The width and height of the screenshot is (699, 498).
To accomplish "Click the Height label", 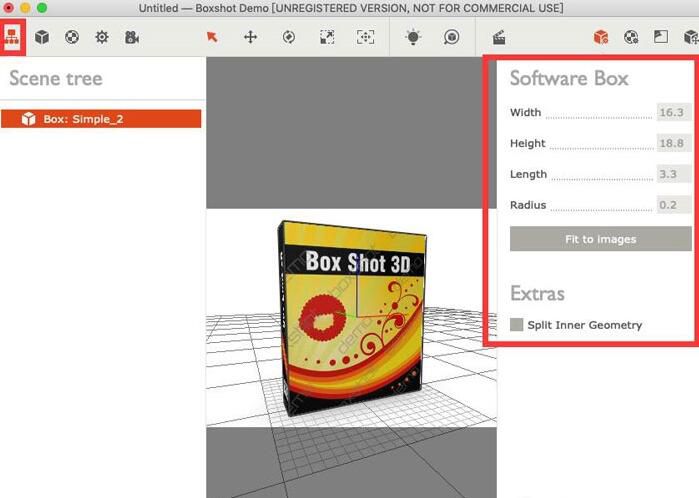I will [x=528, y=143].
